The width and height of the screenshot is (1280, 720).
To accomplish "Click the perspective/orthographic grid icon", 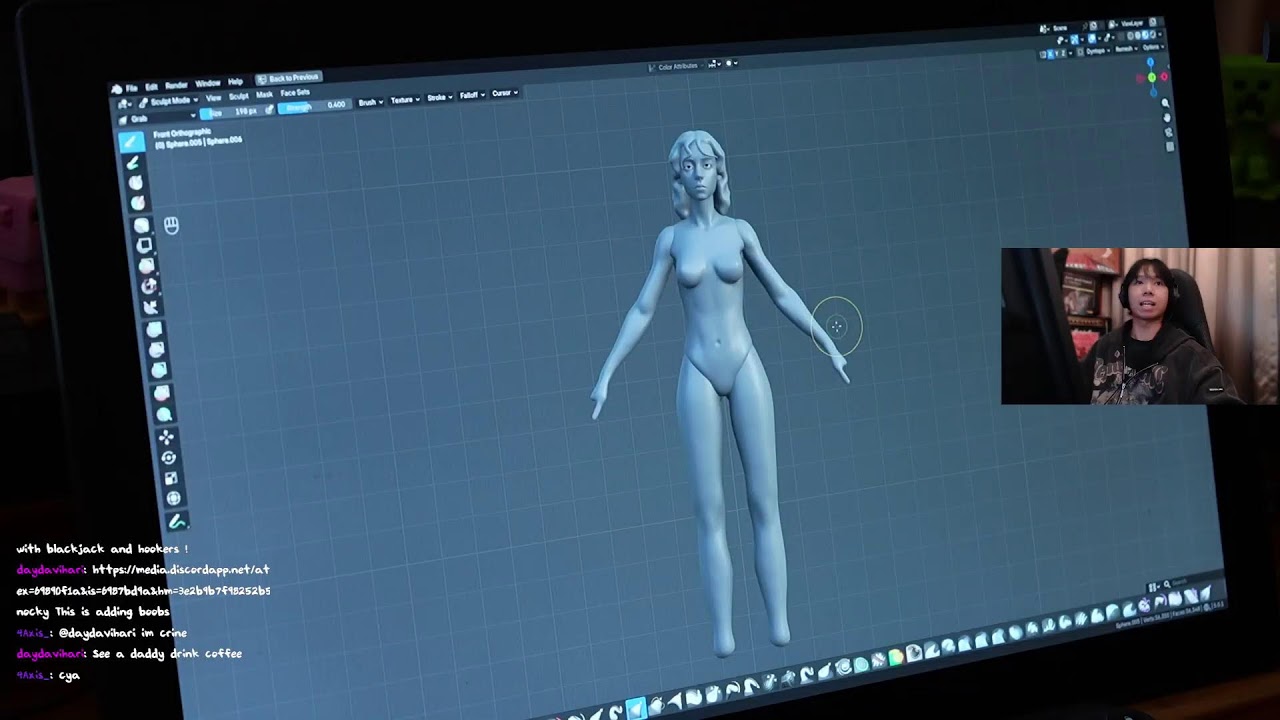I will click(x=1170, y=147).
